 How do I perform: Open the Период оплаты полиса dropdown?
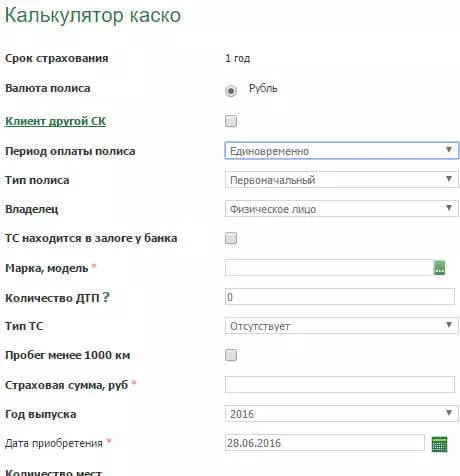click(342, 151)
